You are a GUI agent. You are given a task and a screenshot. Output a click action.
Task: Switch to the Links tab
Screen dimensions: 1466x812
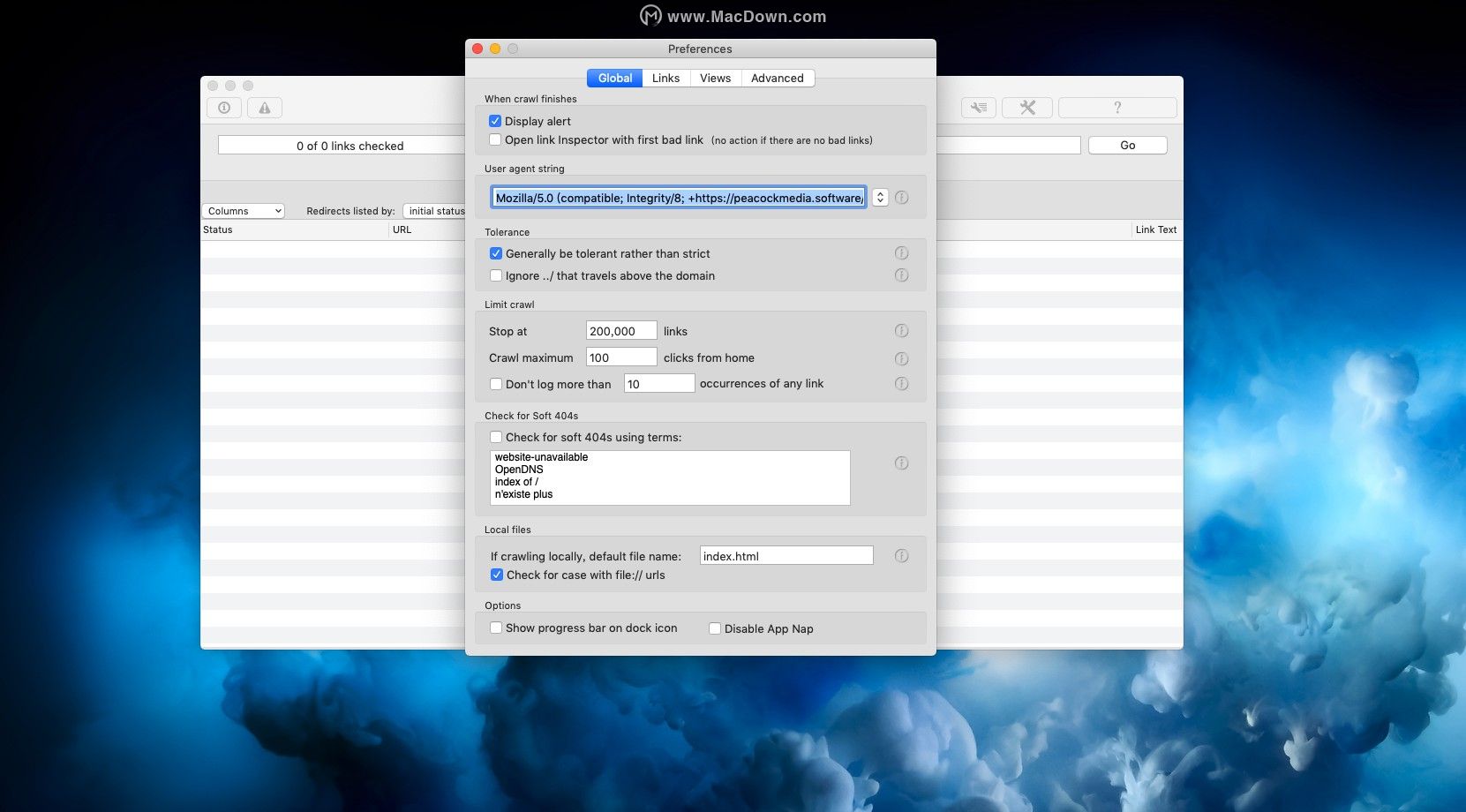pyautogui.click(x=665, y=78)
